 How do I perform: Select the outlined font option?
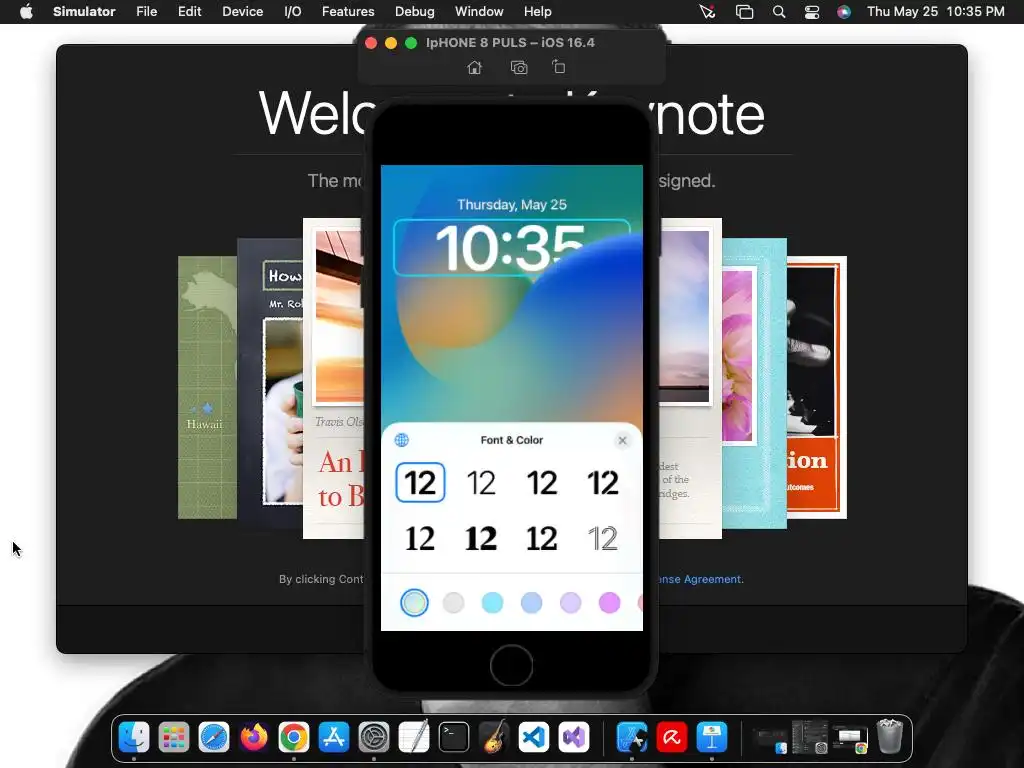pyautogui.click(x=603, y=539)
